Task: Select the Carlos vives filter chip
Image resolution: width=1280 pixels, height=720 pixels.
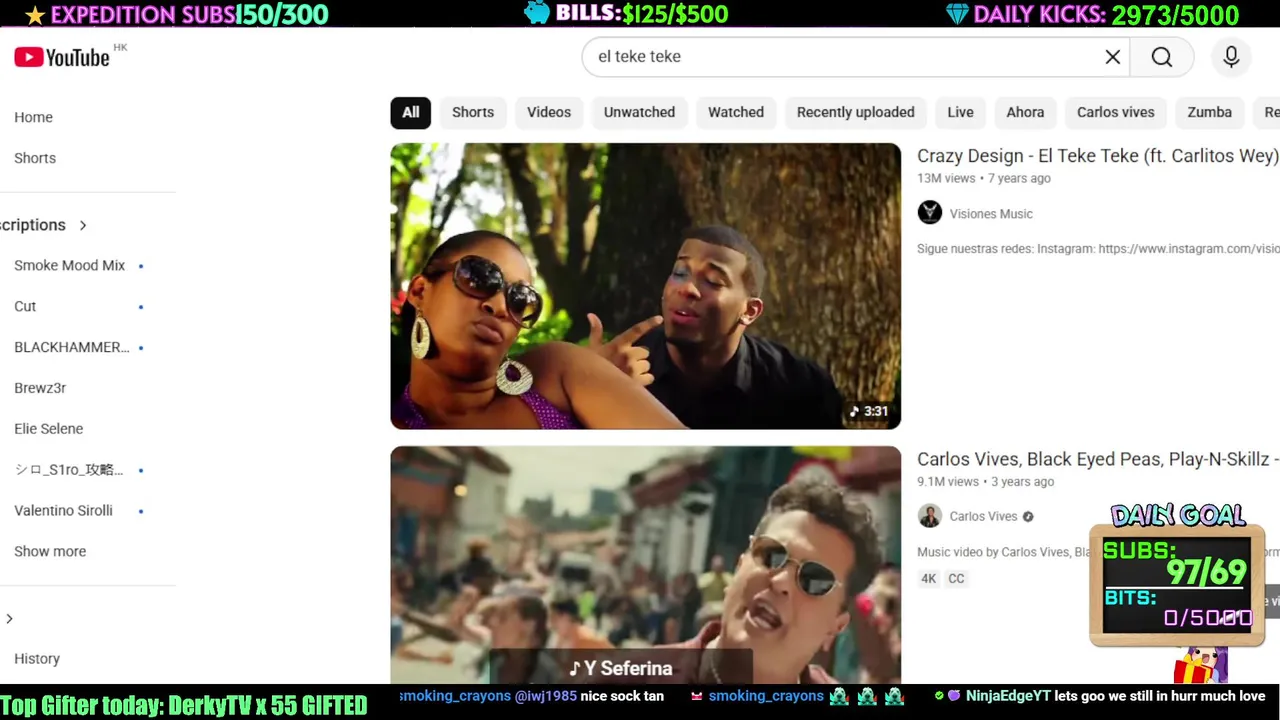Action: (x=1115, y=112)
